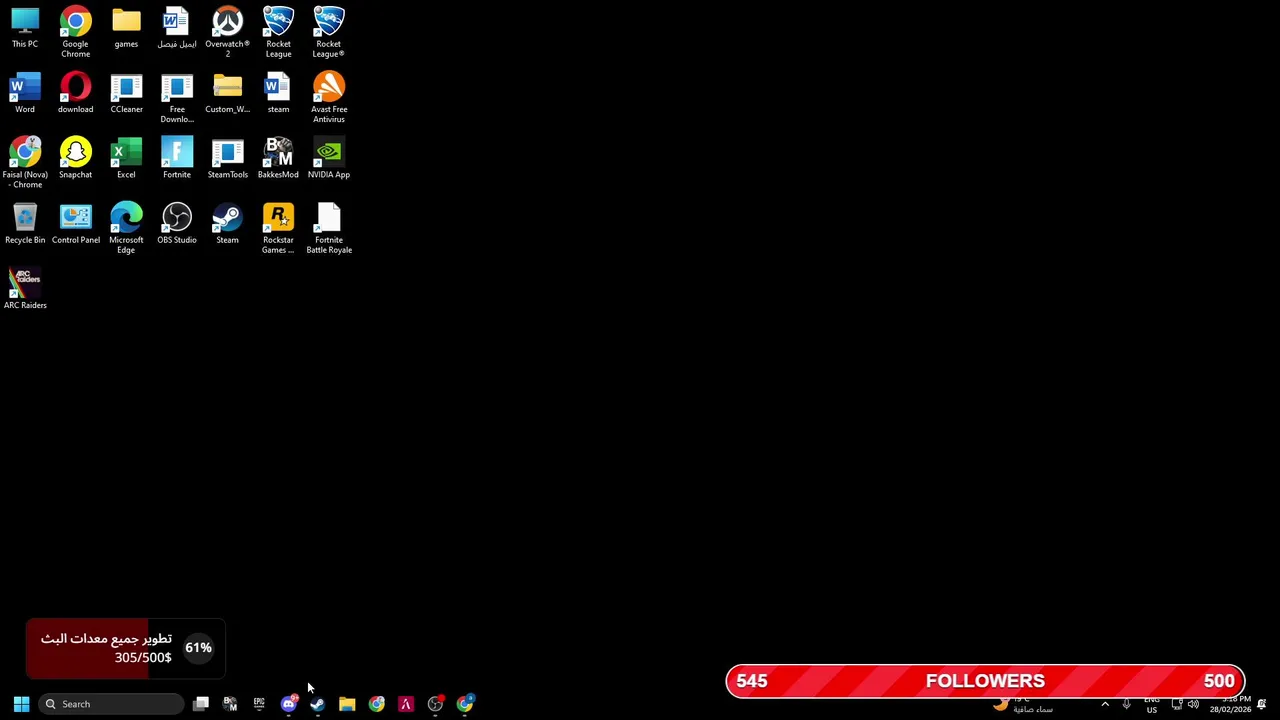Select the Opera download shortcut
1280x720 pixels.
click(75, 93)
